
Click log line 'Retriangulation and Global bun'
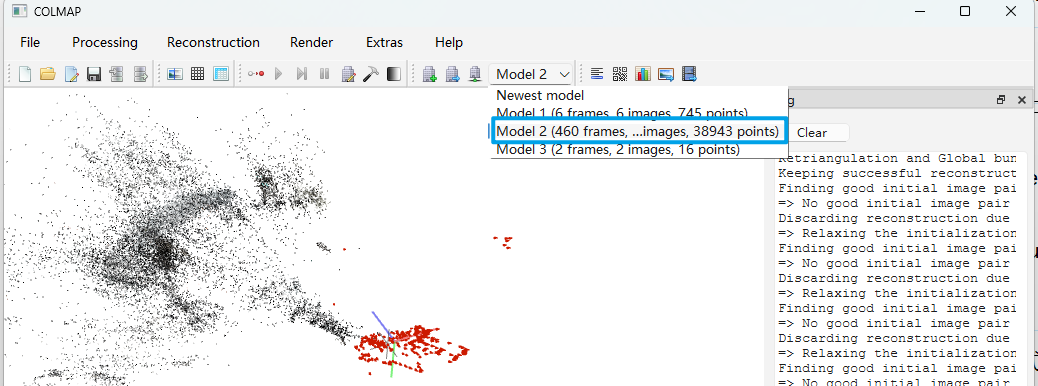898,159
